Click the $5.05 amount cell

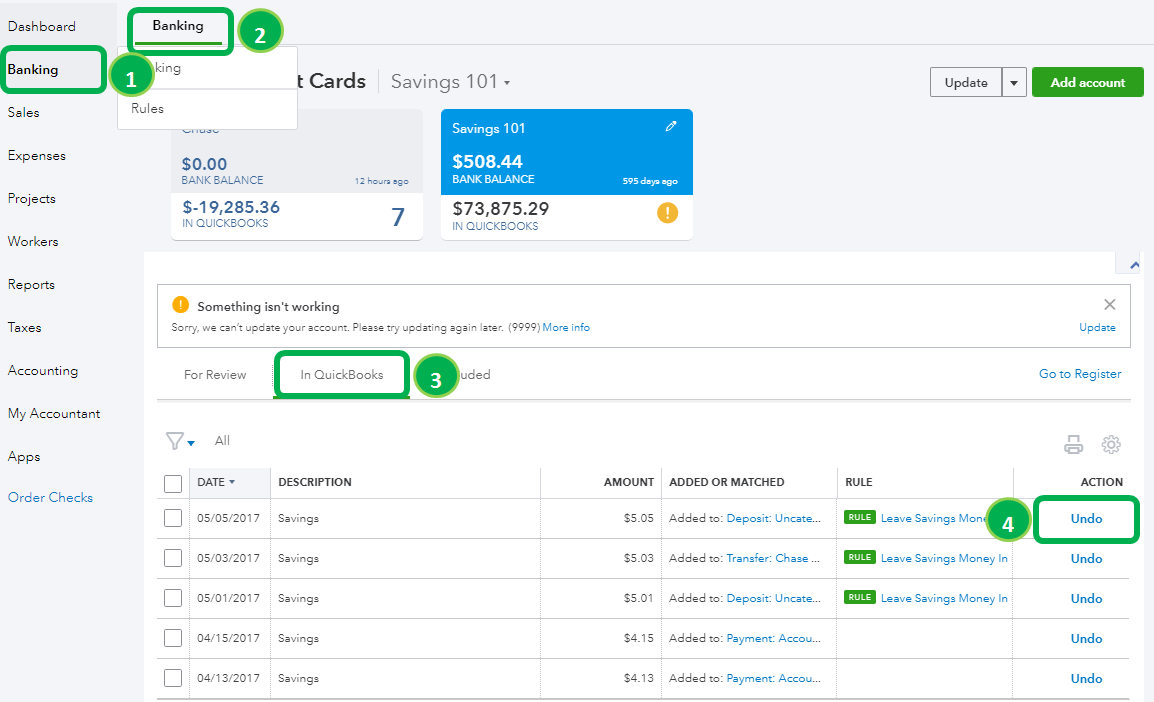click(x=638, y=518)
